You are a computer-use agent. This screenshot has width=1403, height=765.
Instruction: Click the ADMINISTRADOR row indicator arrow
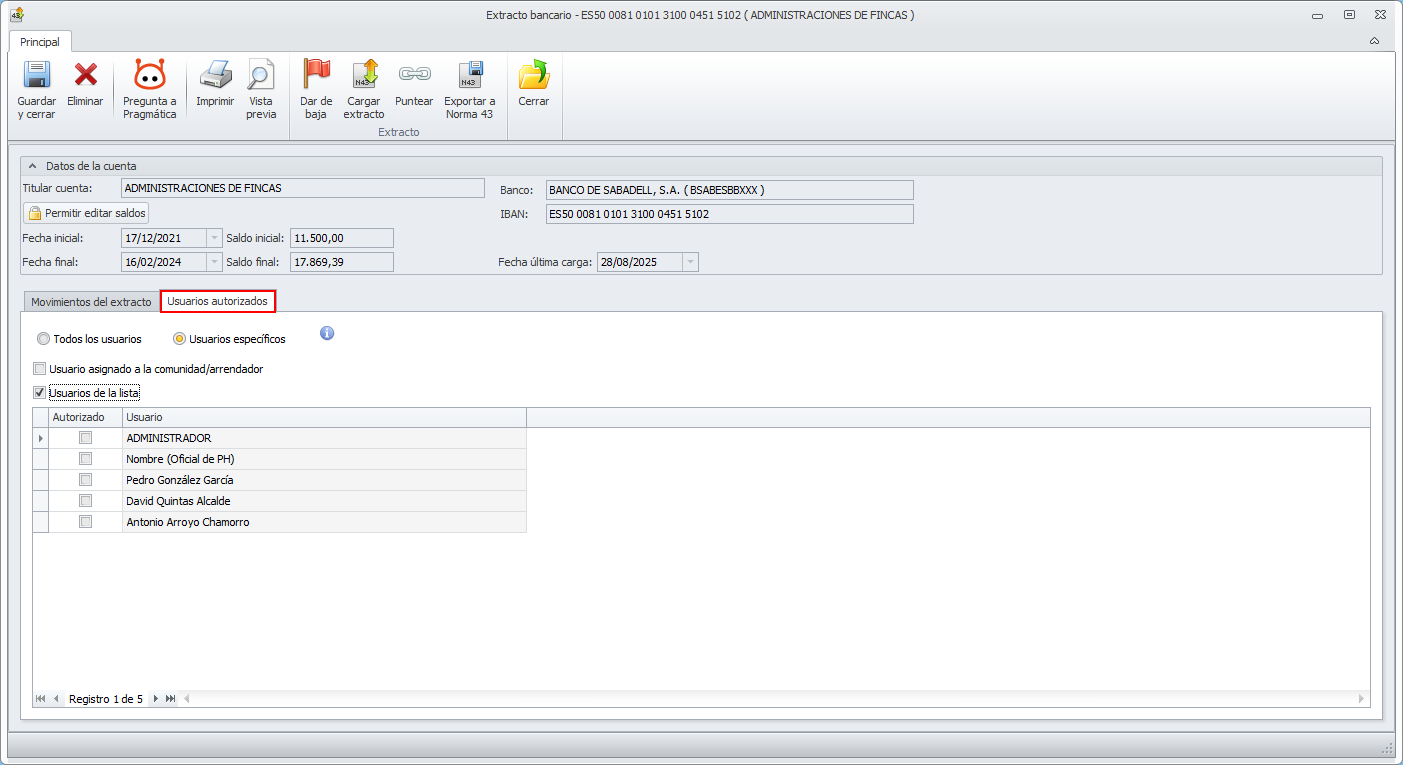tap(41, 438)
